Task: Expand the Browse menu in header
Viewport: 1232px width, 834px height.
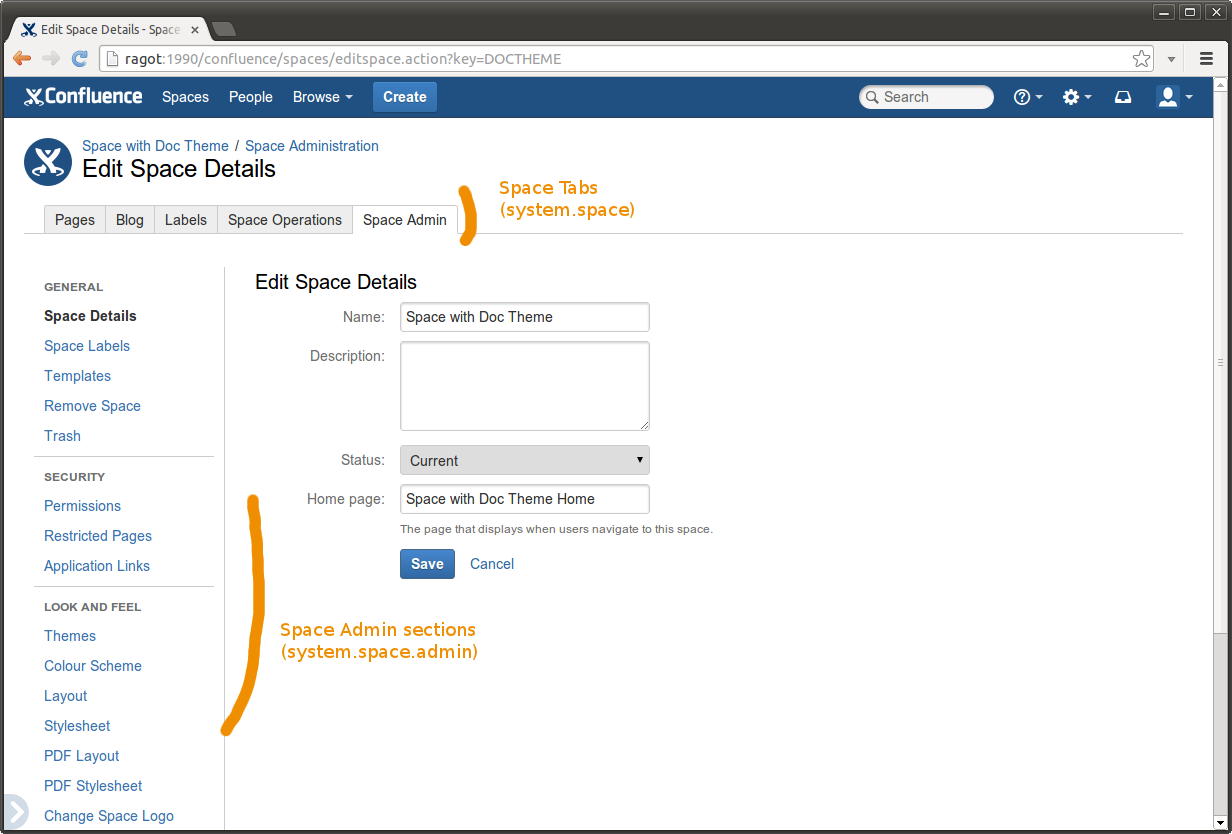Action: coord(322,97)
